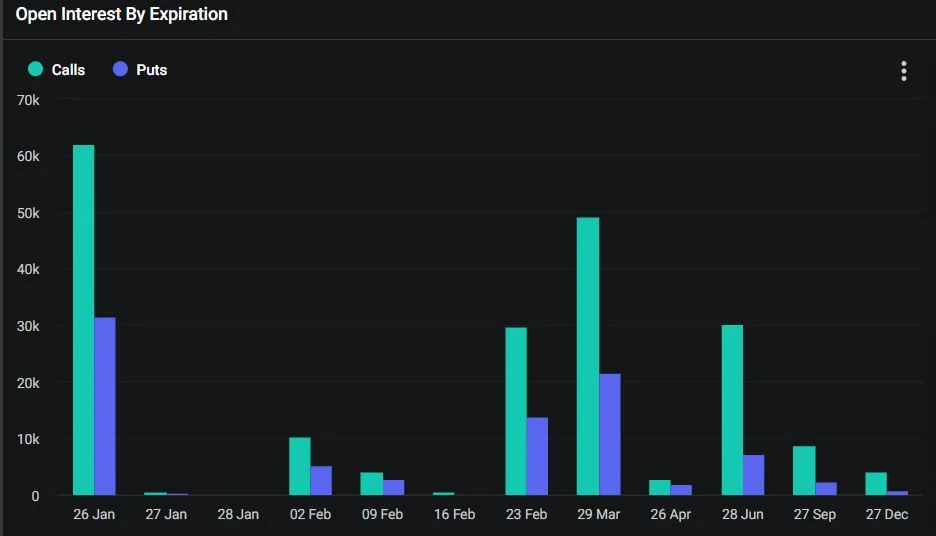
Task: Click the 28 Jun axis label
Action: [743, 515]
